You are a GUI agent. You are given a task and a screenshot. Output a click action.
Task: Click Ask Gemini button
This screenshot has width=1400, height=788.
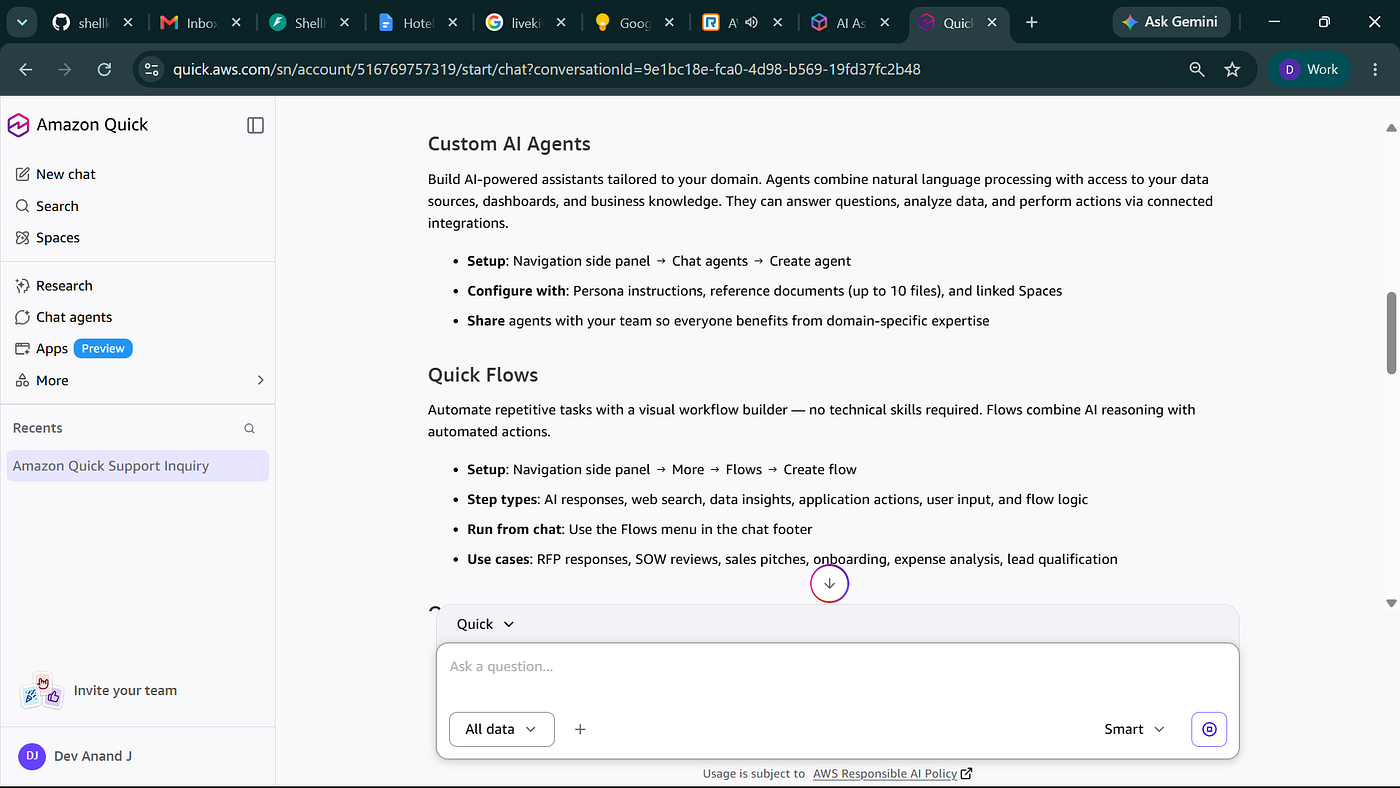[1170, 22]
